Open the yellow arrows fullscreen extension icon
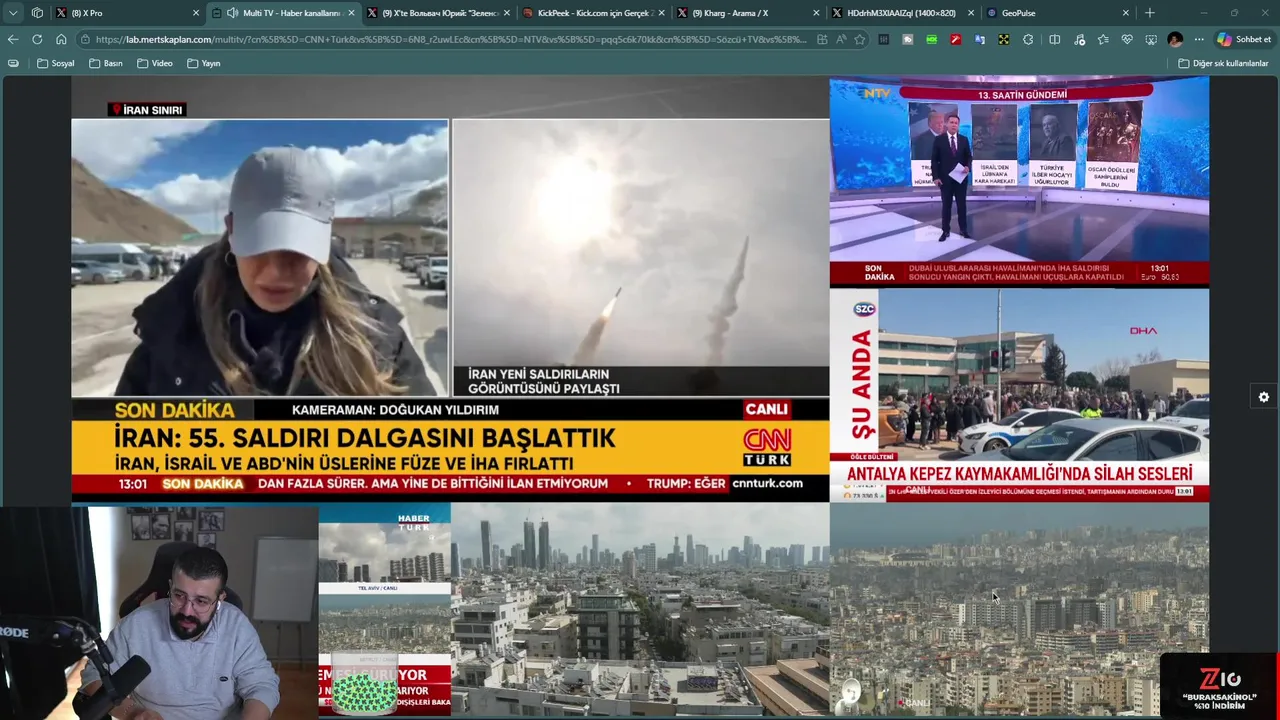The image size is (1280, 720). 1004,39
